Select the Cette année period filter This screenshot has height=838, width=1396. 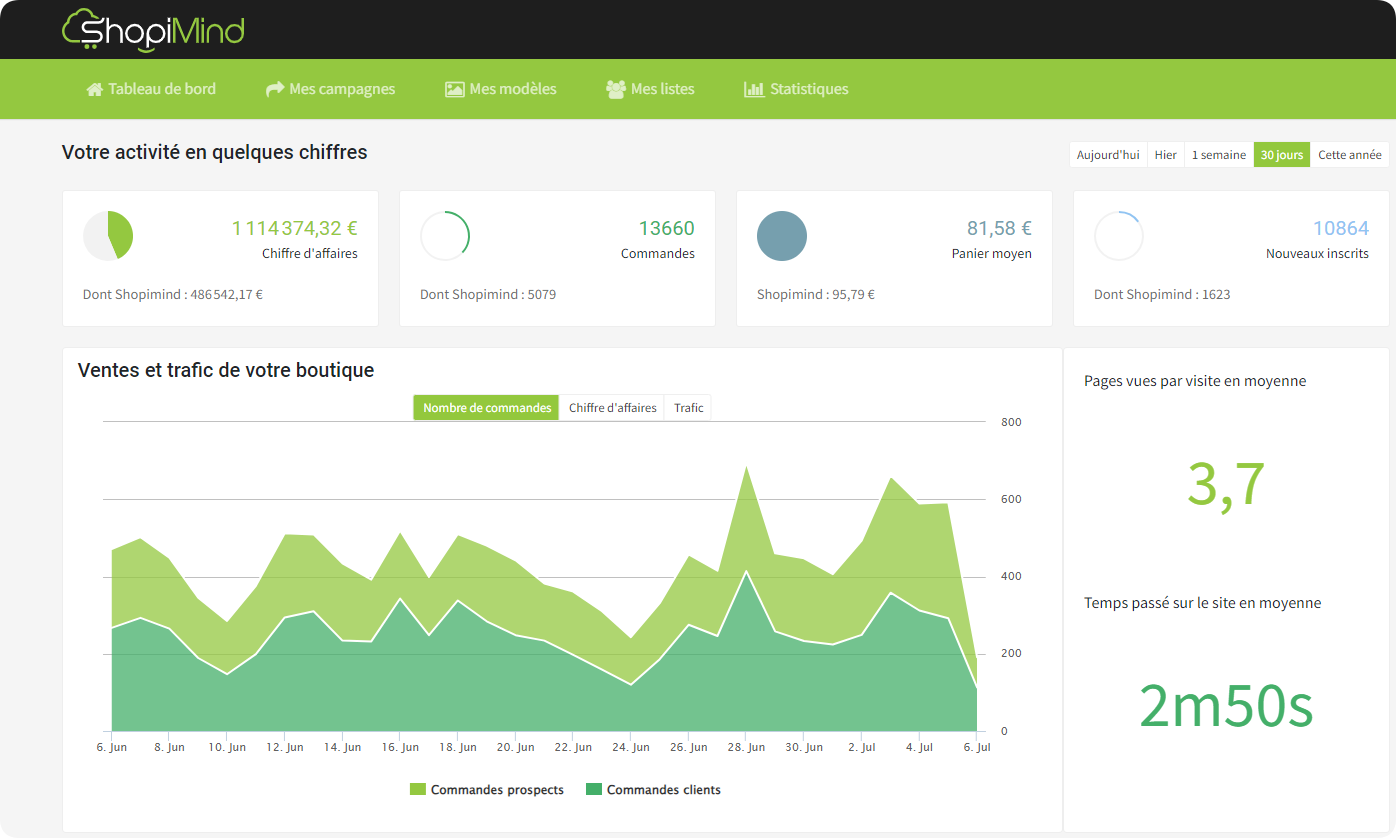click(x=1349, y=155)
